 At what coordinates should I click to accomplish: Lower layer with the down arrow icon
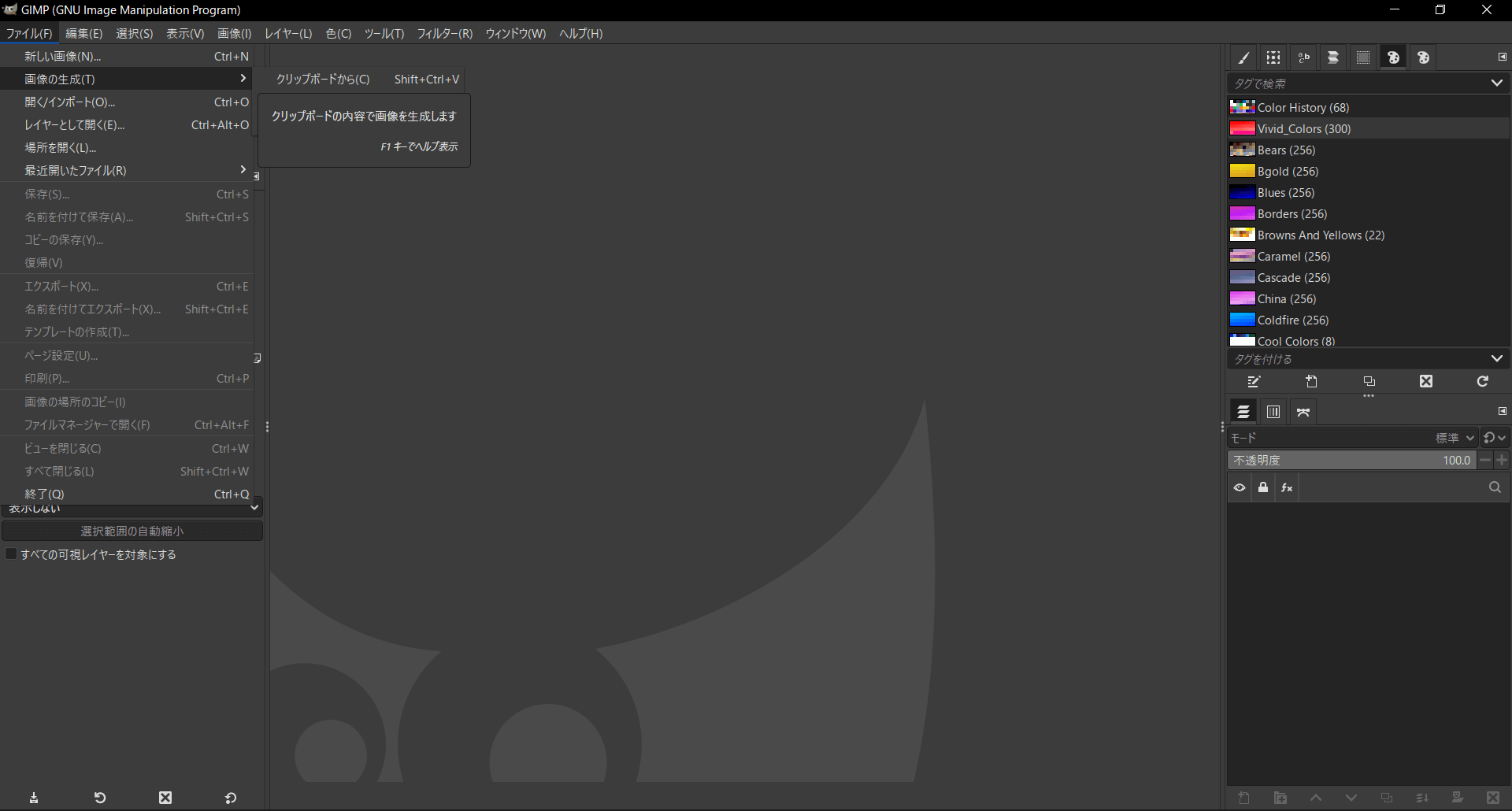[x=1351, y=798]
